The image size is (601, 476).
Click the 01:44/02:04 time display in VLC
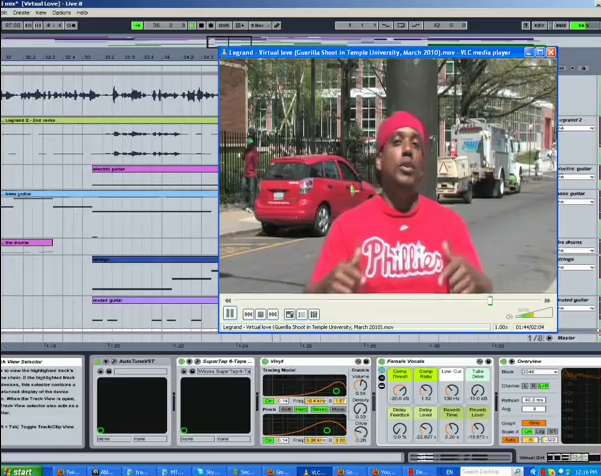(x=530, y=327)
